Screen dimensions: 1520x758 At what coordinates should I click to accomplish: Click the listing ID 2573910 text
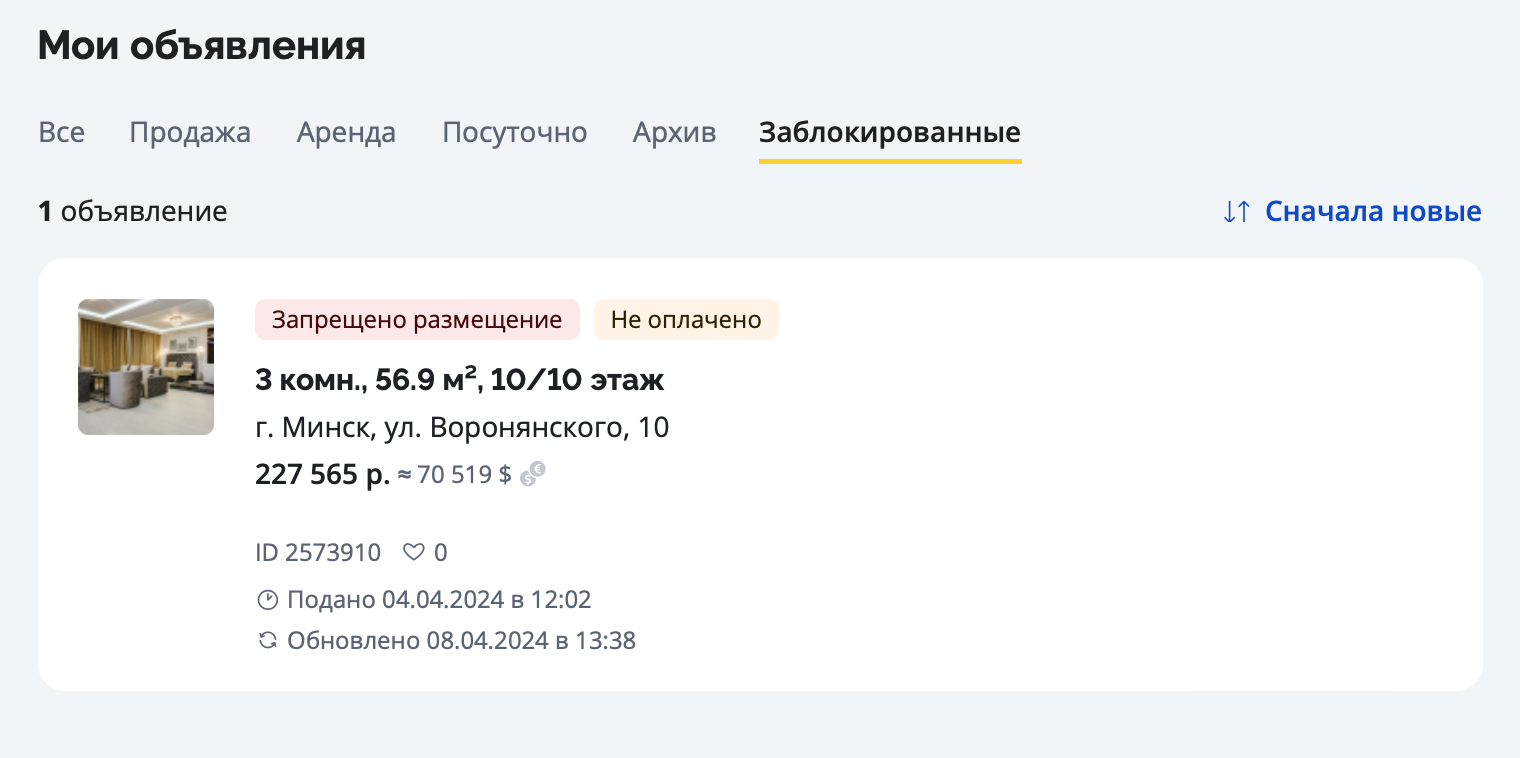pyautogui.click(x=318, y=552)
